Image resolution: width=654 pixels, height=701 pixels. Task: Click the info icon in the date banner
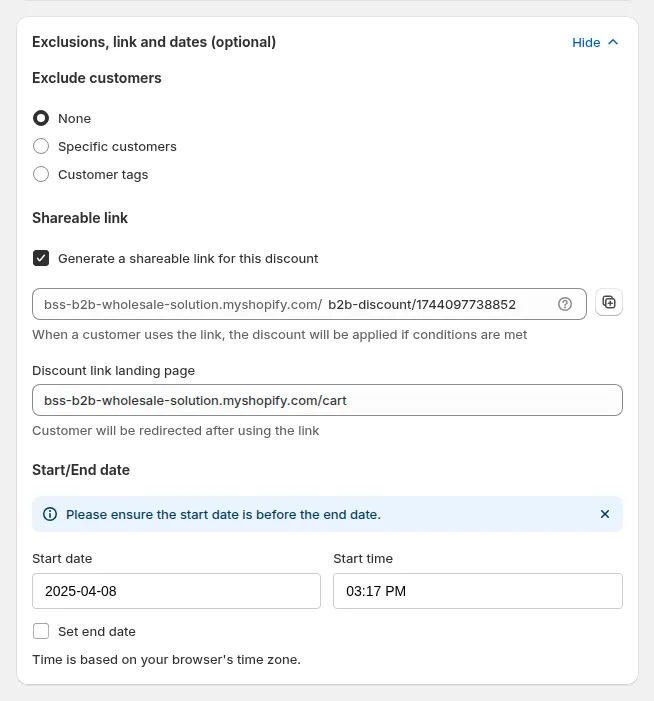coord(50,514)
